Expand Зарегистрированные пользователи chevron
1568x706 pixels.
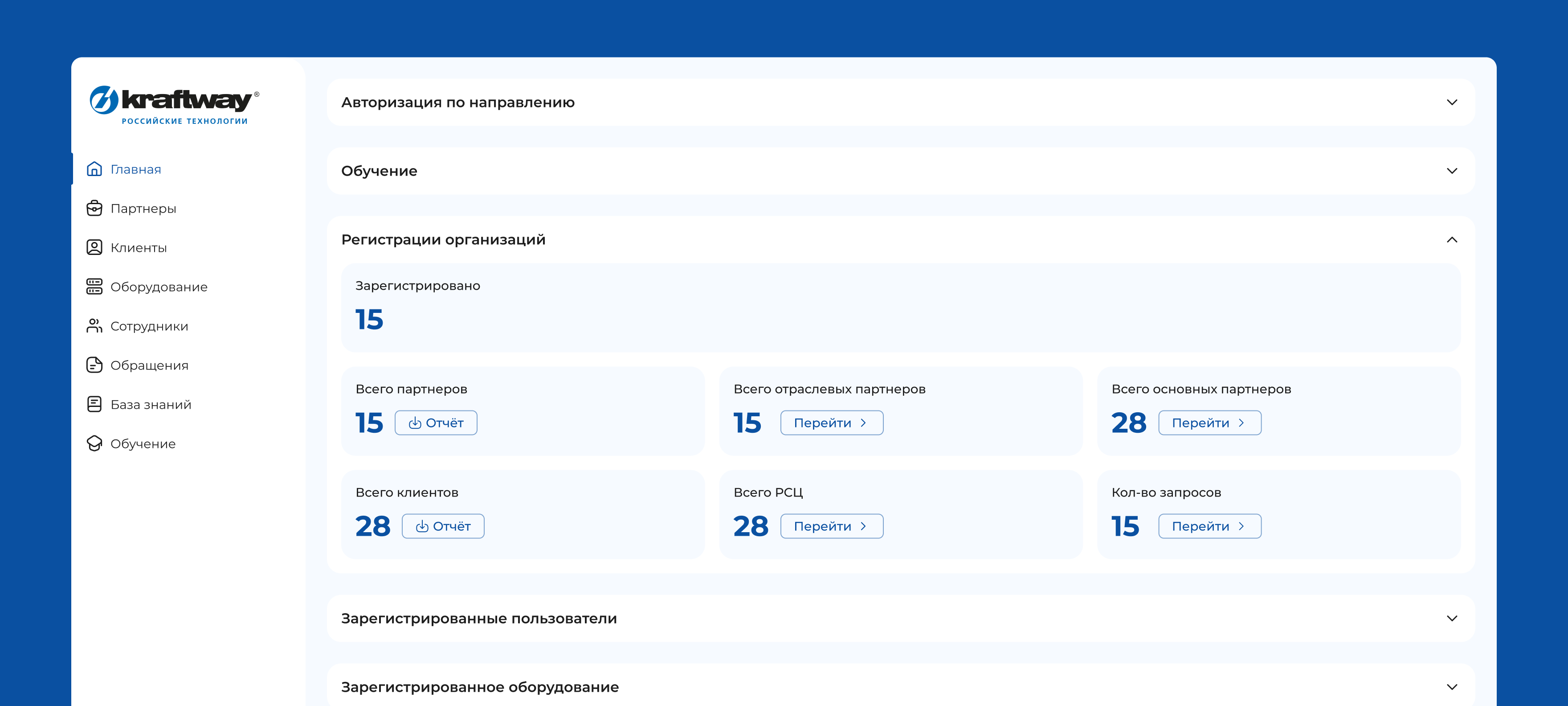pyautogui.click(x=1452, y=618)
